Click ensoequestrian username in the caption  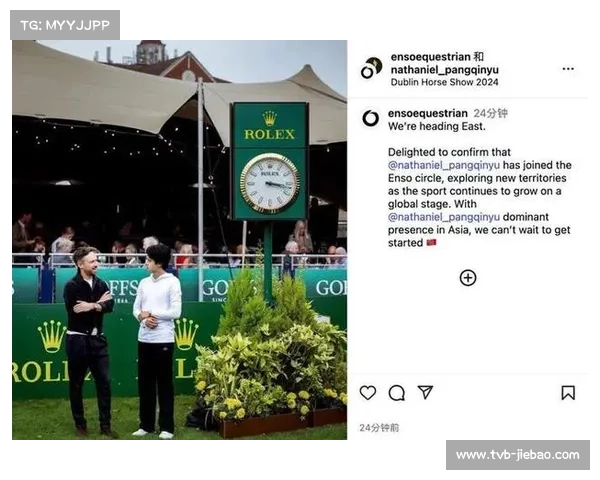pyautogui.click(x=427, y=113)
